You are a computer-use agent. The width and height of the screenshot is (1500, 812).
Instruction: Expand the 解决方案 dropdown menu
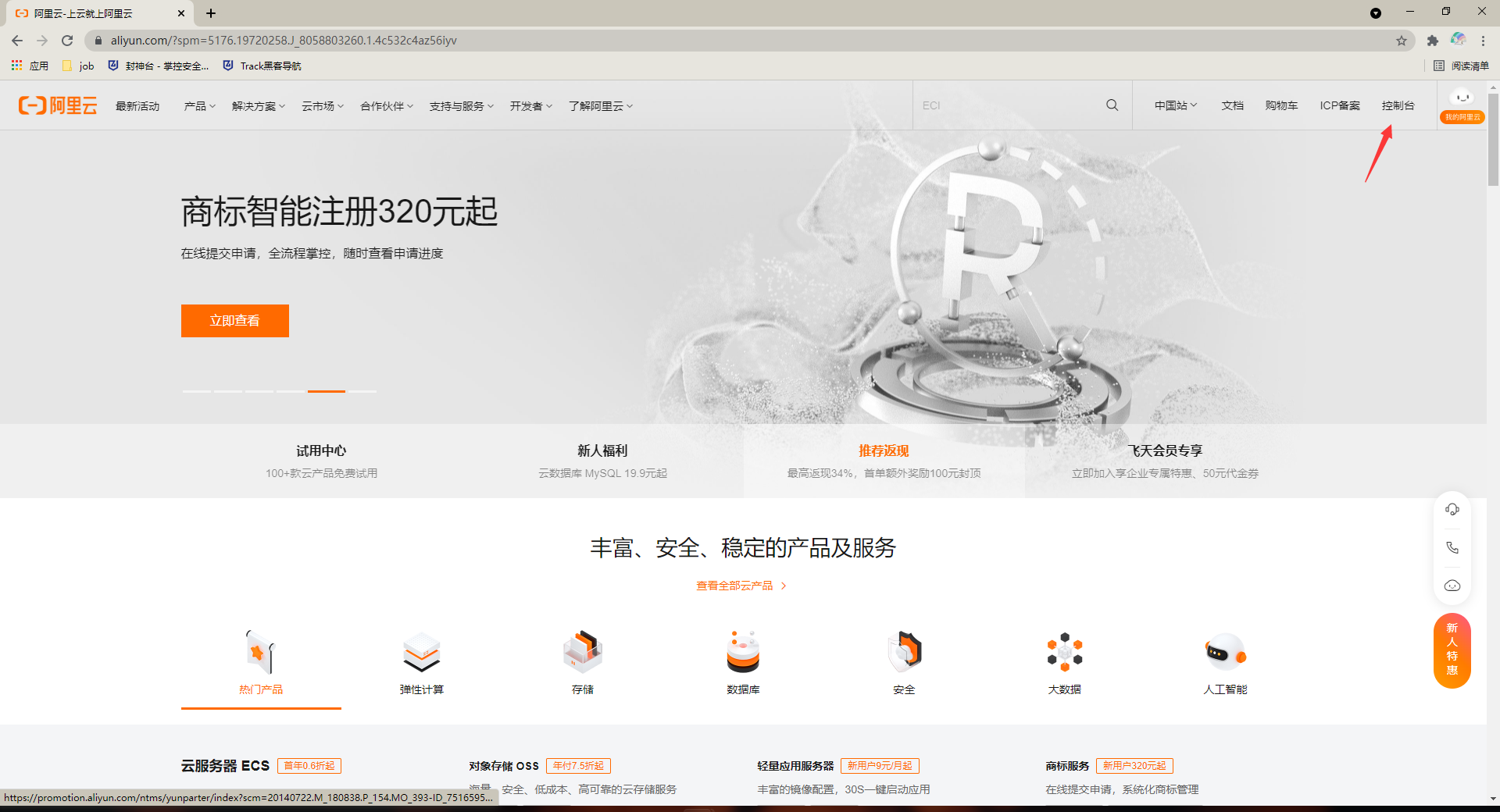259,106
